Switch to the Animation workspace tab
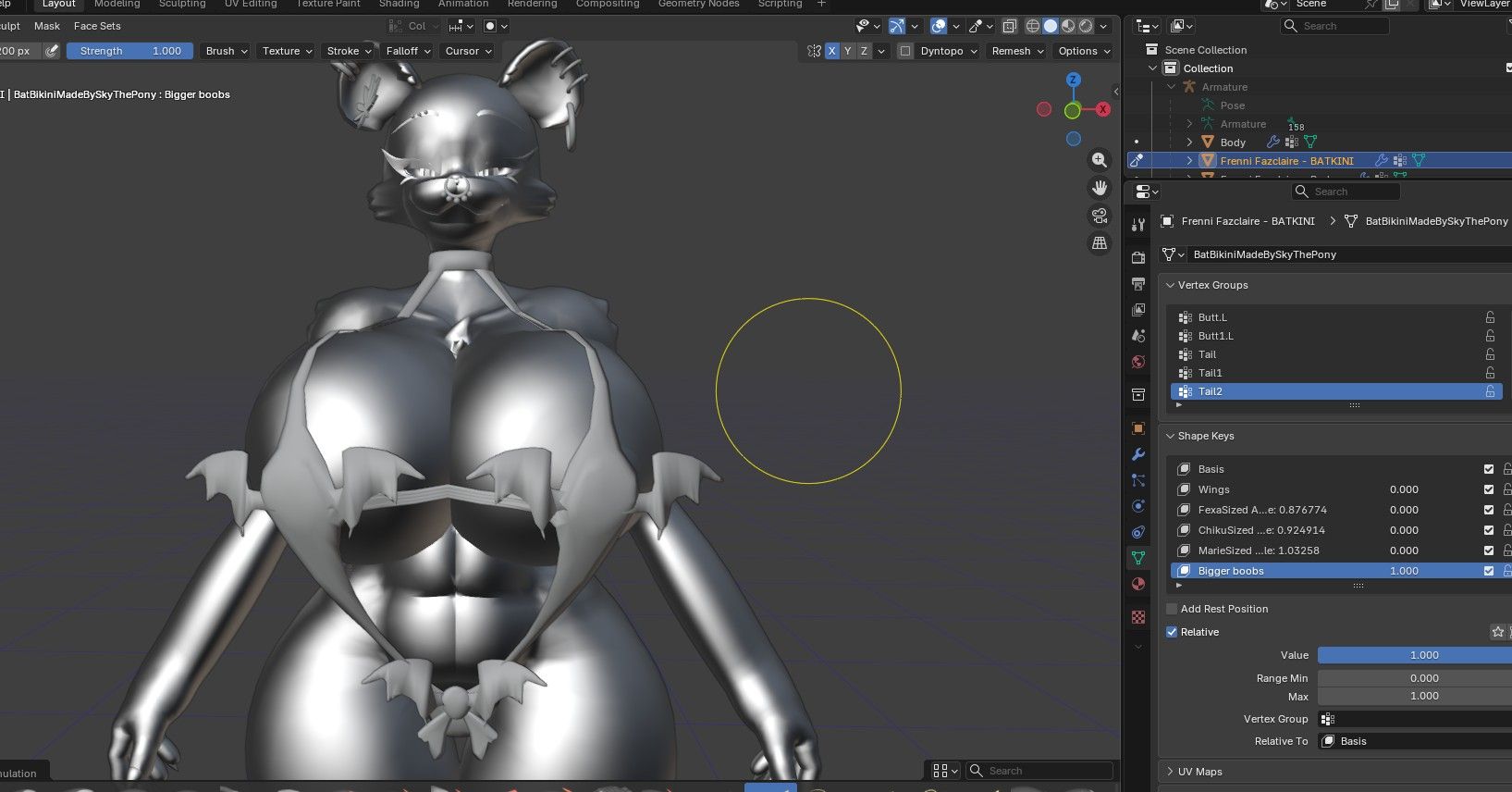Viewport: 1512px width, 792px height. (x=463, y=5)
